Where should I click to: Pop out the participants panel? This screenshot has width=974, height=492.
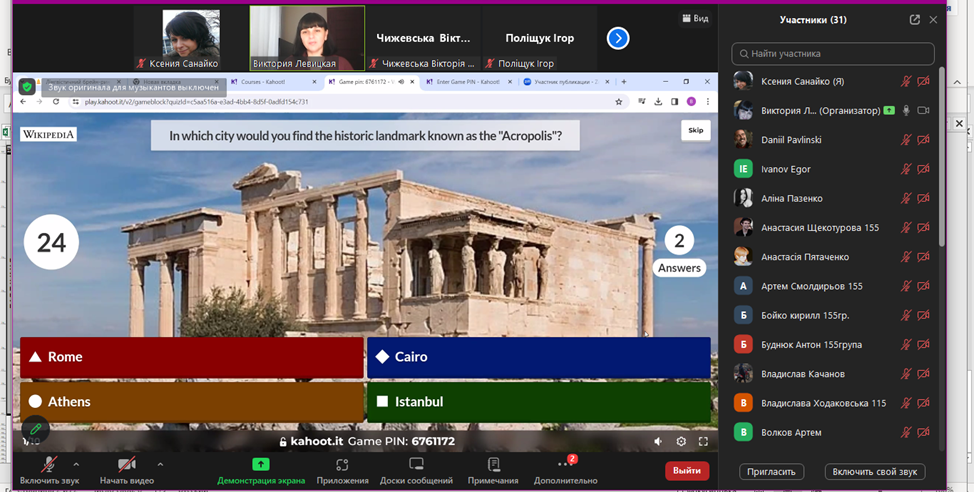tap(914, 19)
